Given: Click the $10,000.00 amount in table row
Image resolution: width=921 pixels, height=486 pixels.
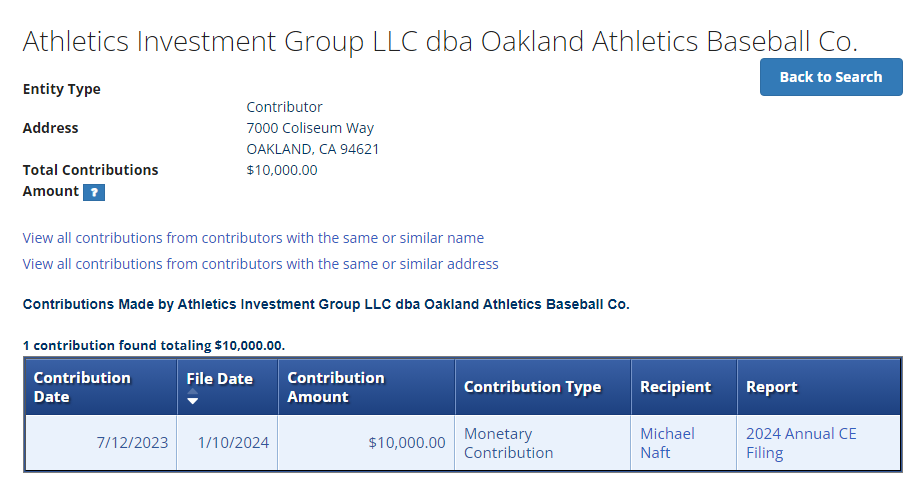Looking at the screenshot, I should pyautogui.click(x=406, y=443).
